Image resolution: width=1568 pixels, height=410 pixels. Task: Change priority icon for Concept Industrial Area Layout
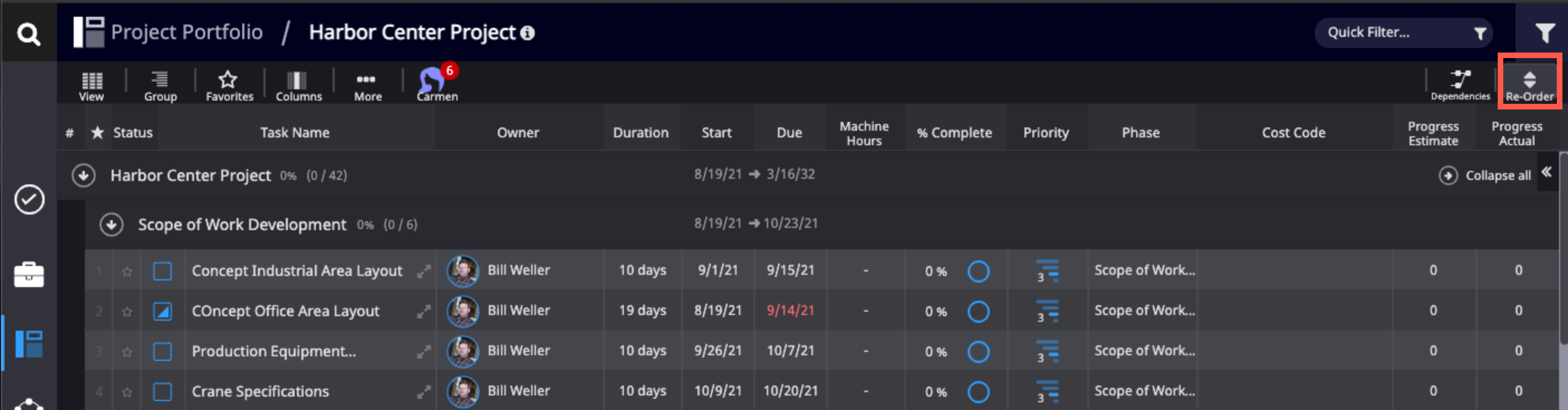[x=1047, y=271]
